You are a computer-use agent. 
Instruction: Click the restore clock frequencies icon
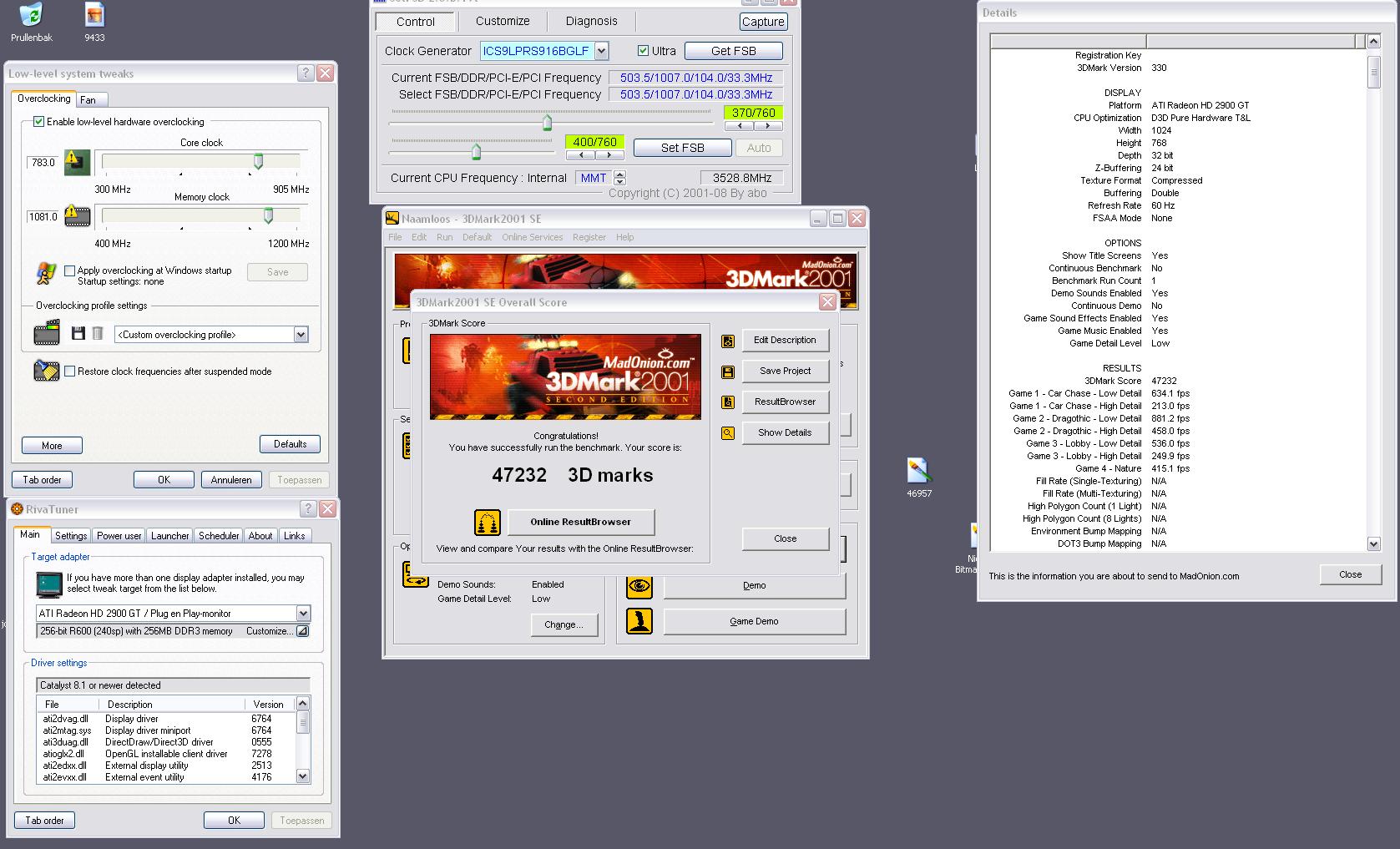47,371
